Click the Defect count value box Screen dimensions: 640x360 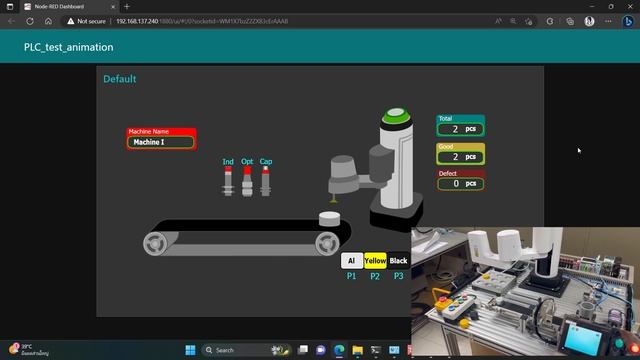(460, 184)
